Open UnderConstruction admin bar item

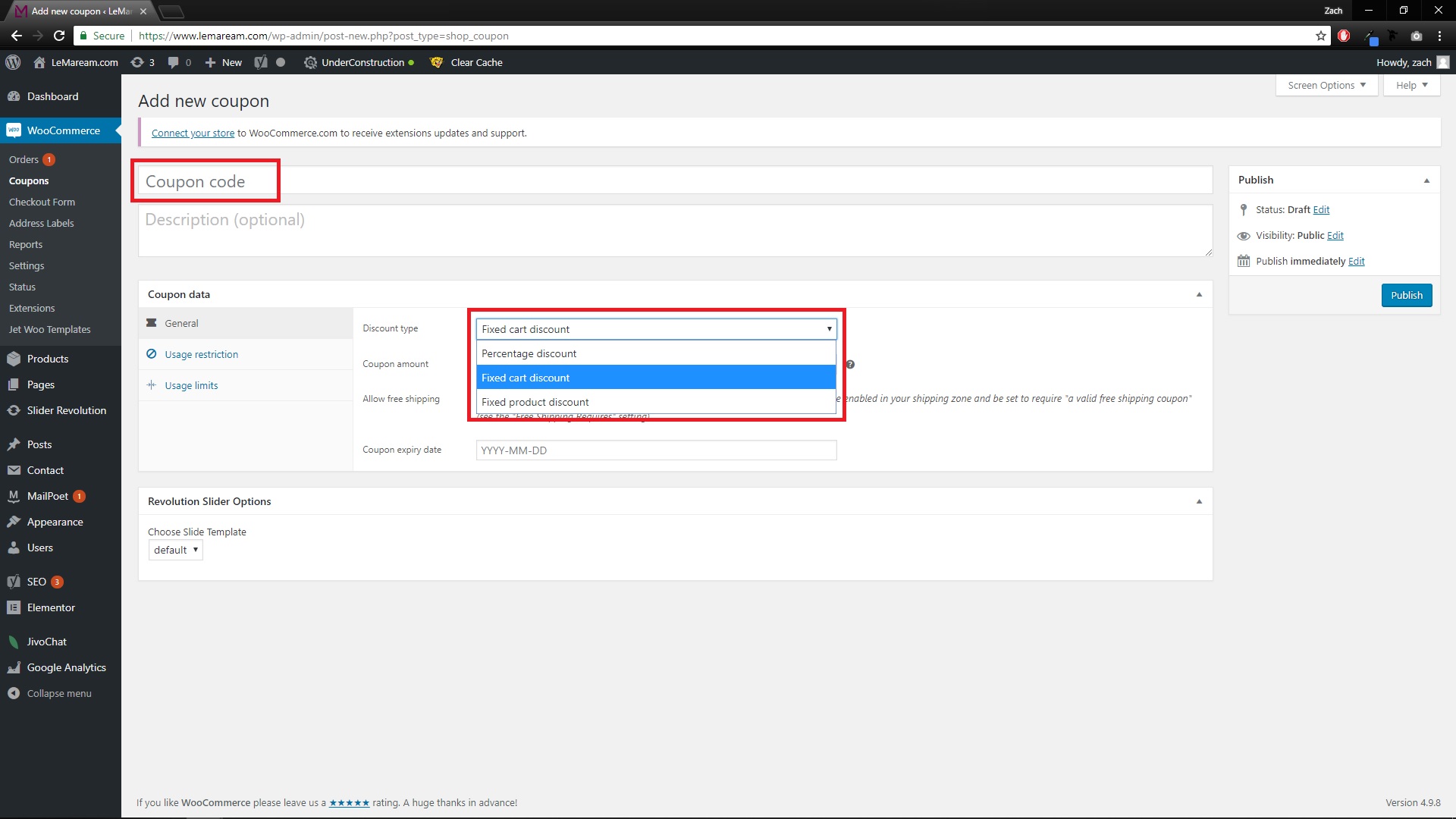[359, 62]
